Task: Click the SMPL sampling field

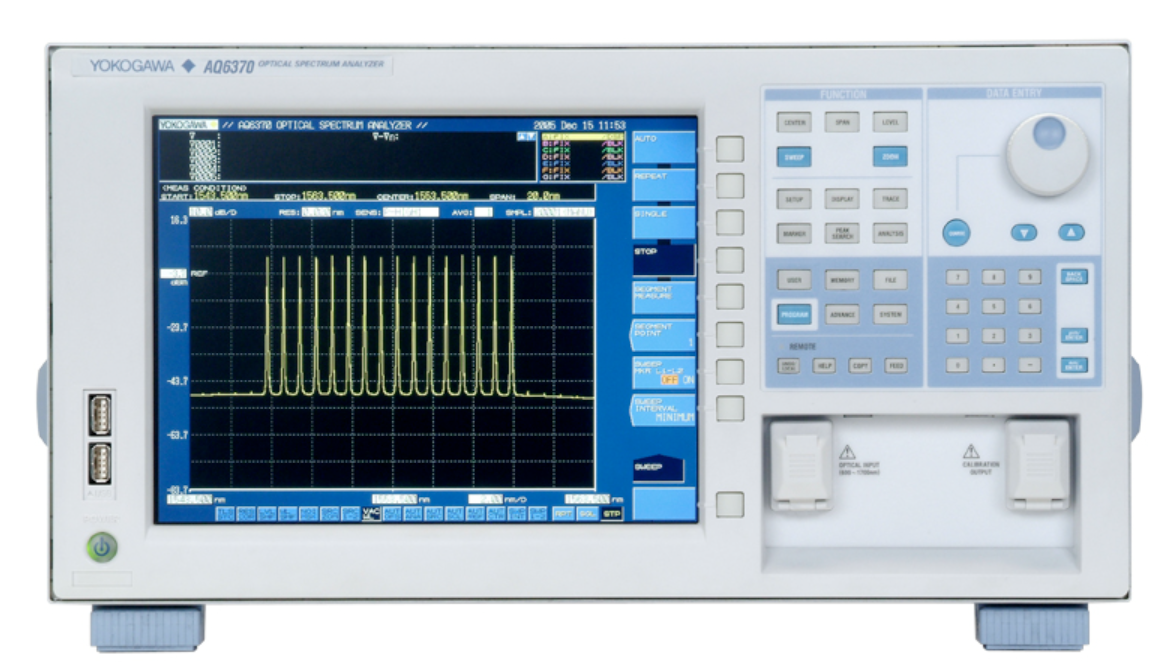Action: coord(564,212)
